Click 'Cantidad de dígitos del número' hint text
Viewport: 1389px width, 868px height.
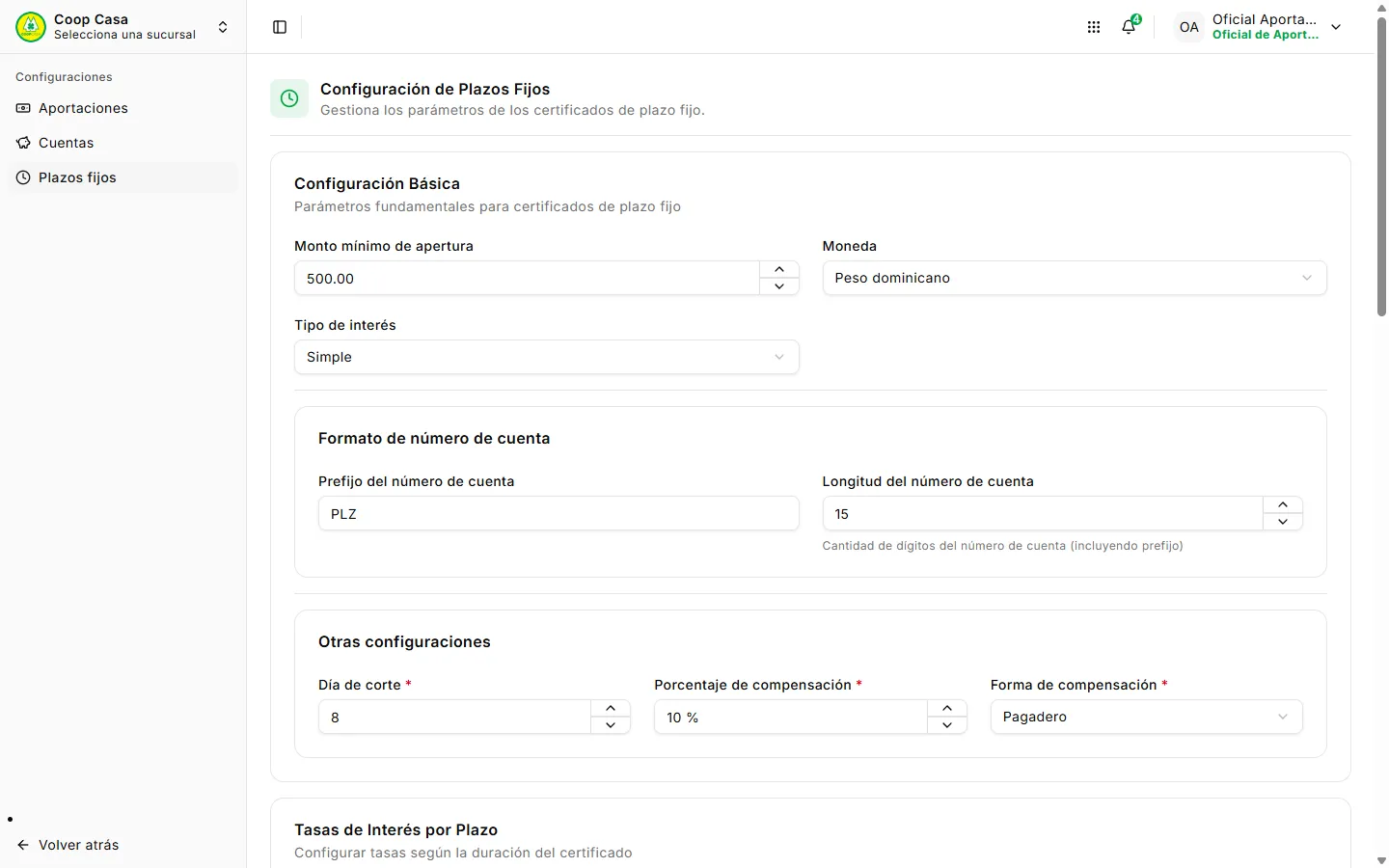point(1002,546)
